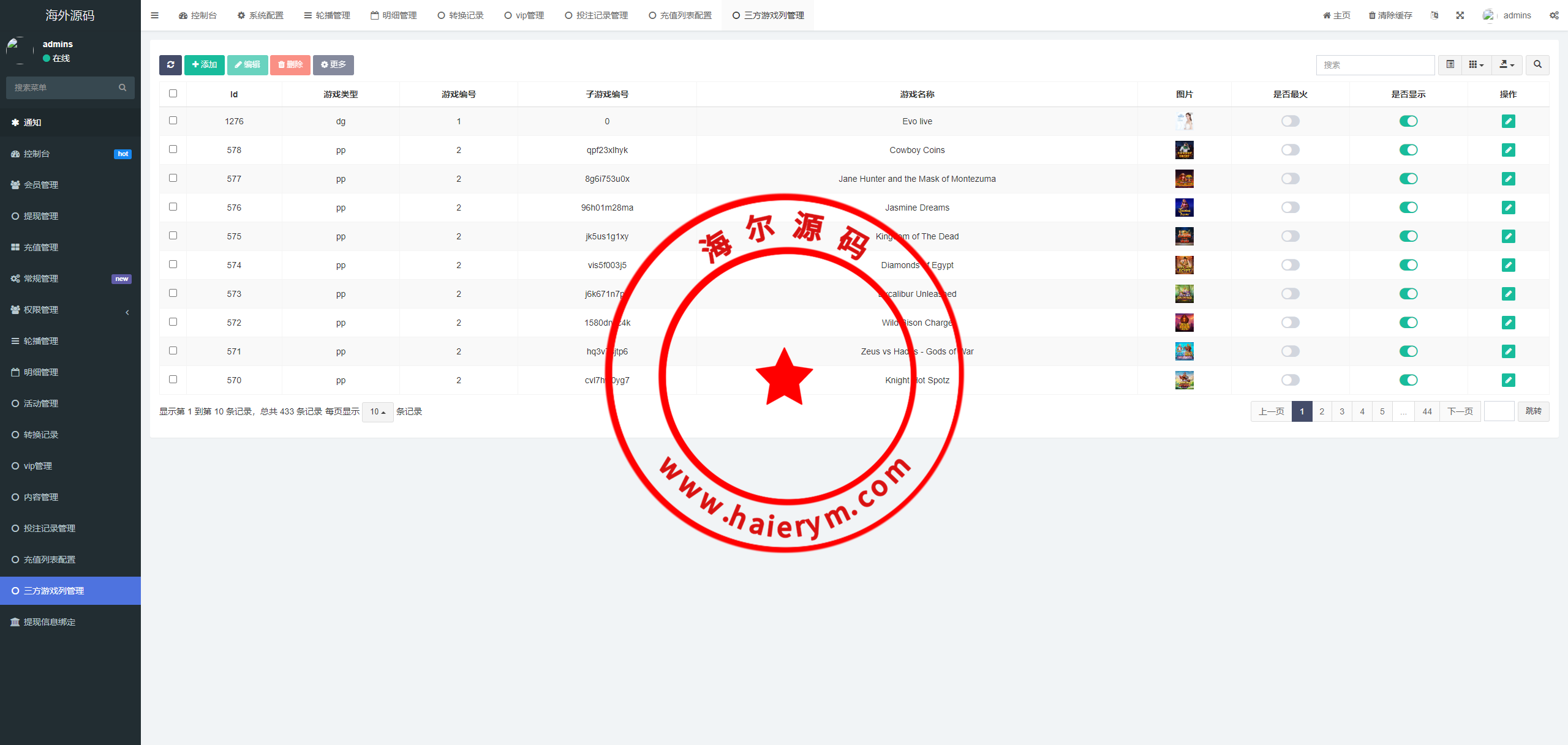The height and width of the screenshot is (745, 1568).
Task: Open the per-page record count dropdown showing 10
Action: point(377,412)
